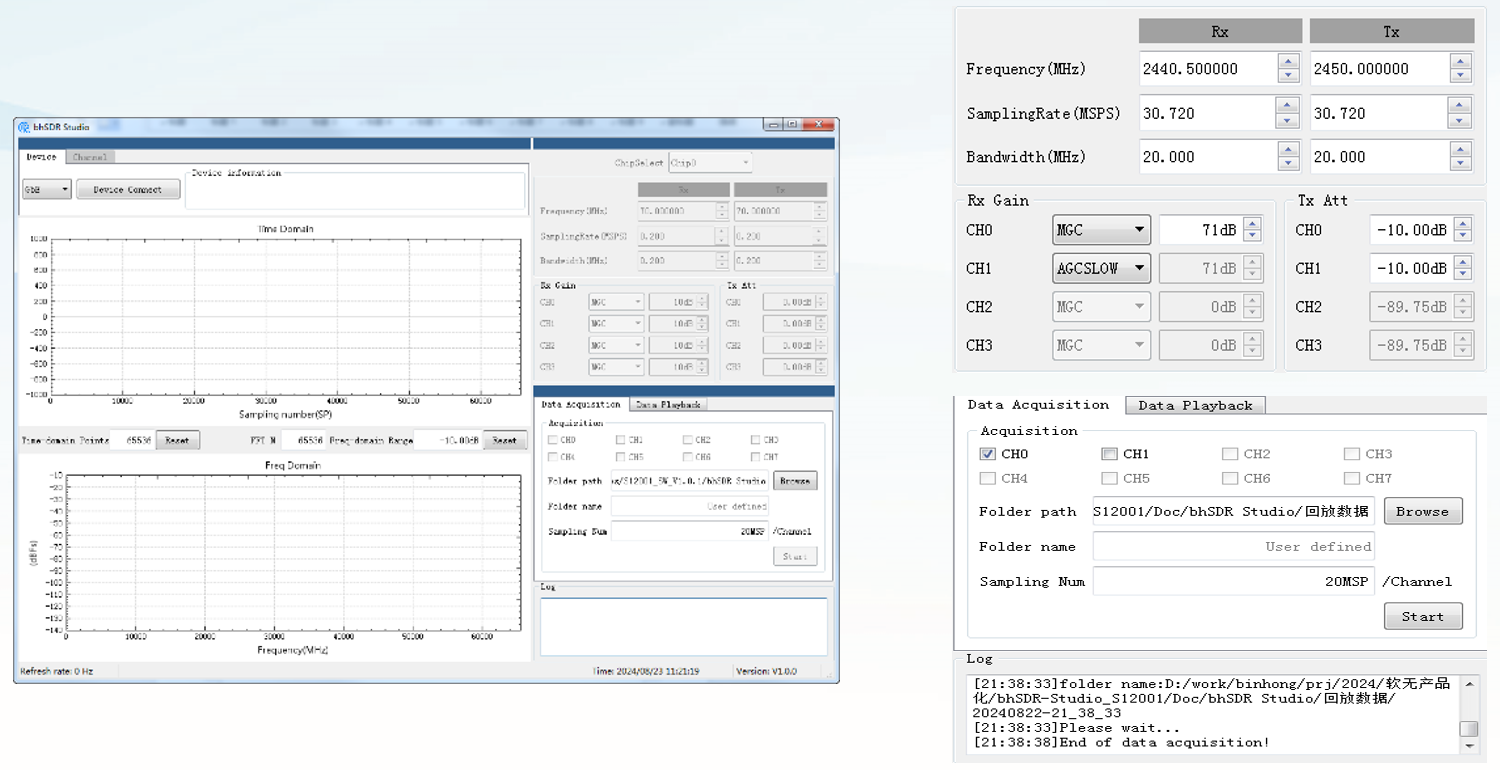
Task: Tick CH3 acquisition checkbox in enlarged panel
Action: [x=1352, y=454]
